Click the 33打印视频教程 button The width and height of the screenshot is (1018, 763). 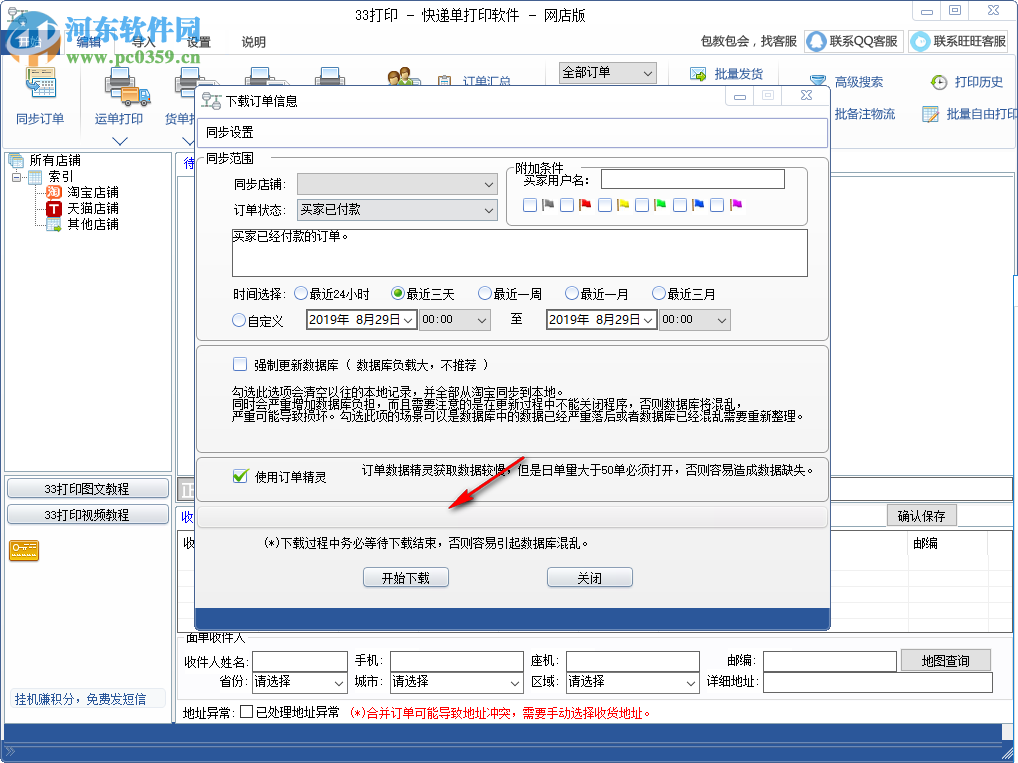88,512
